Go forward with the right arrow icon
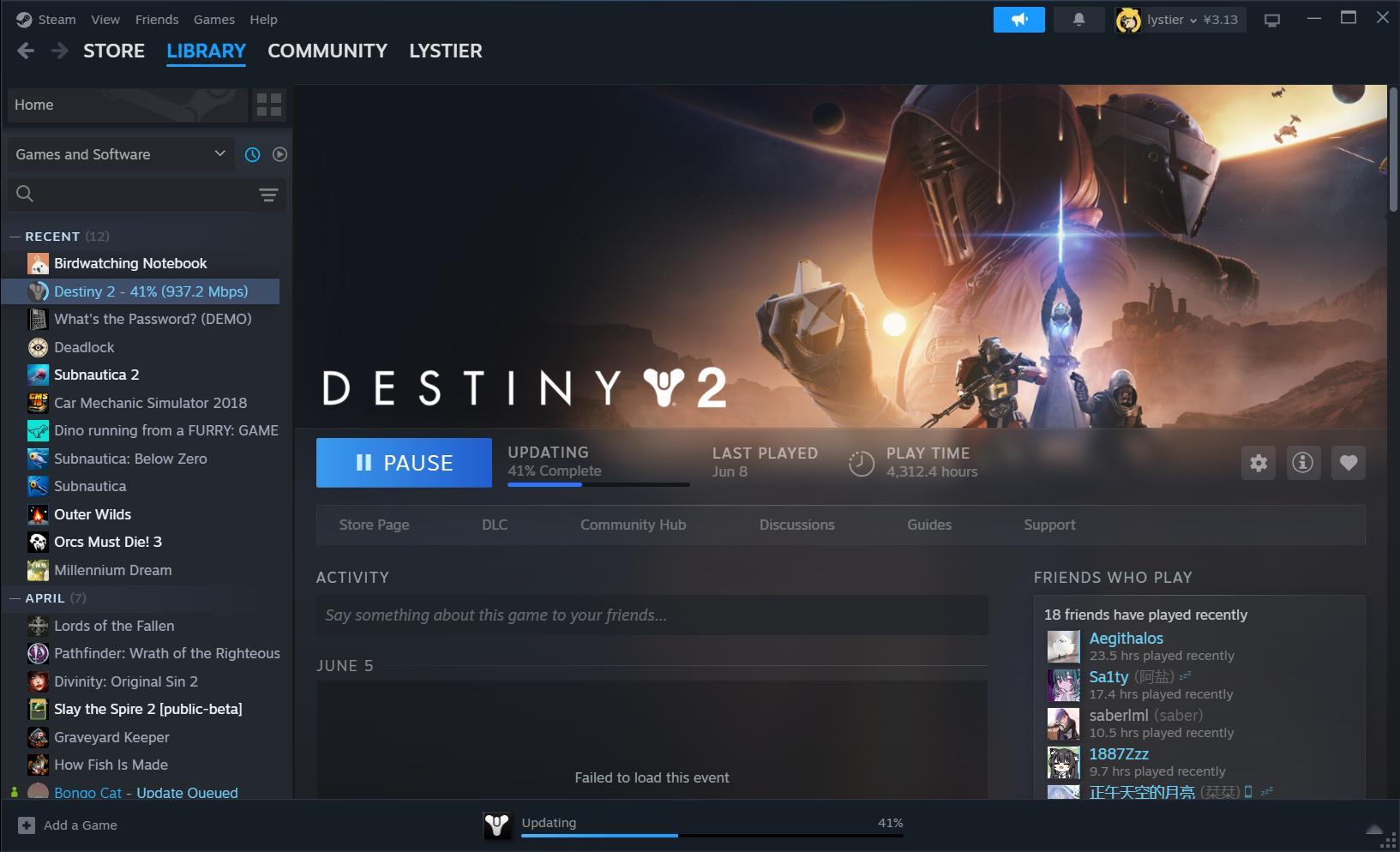 tap(59, 51)
